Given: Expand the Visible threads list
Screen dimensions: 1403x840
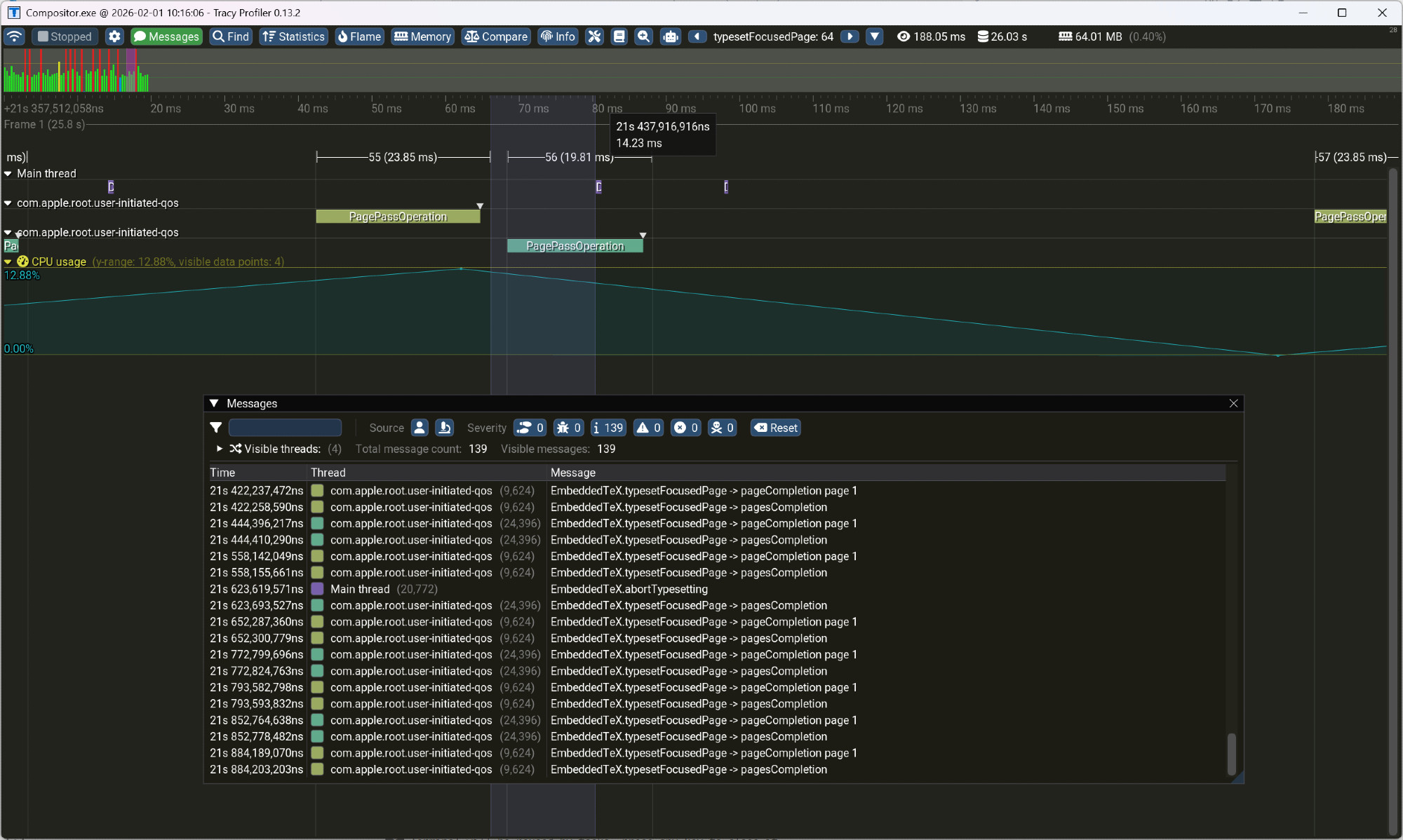Looking at the screenshot, I should coord(220,449).
